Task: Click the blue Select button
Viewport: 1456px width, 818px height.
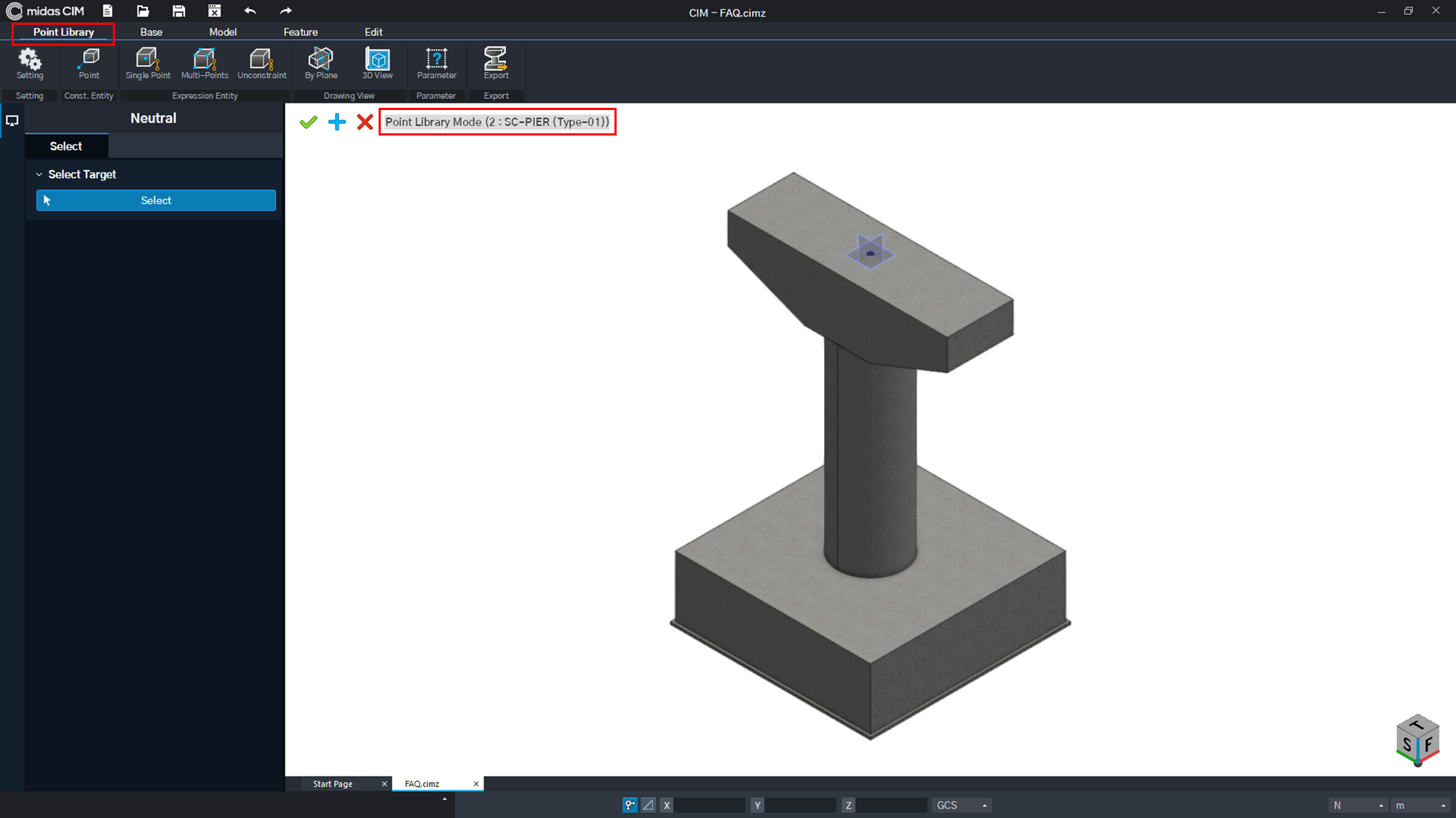Action: point(156,200)
